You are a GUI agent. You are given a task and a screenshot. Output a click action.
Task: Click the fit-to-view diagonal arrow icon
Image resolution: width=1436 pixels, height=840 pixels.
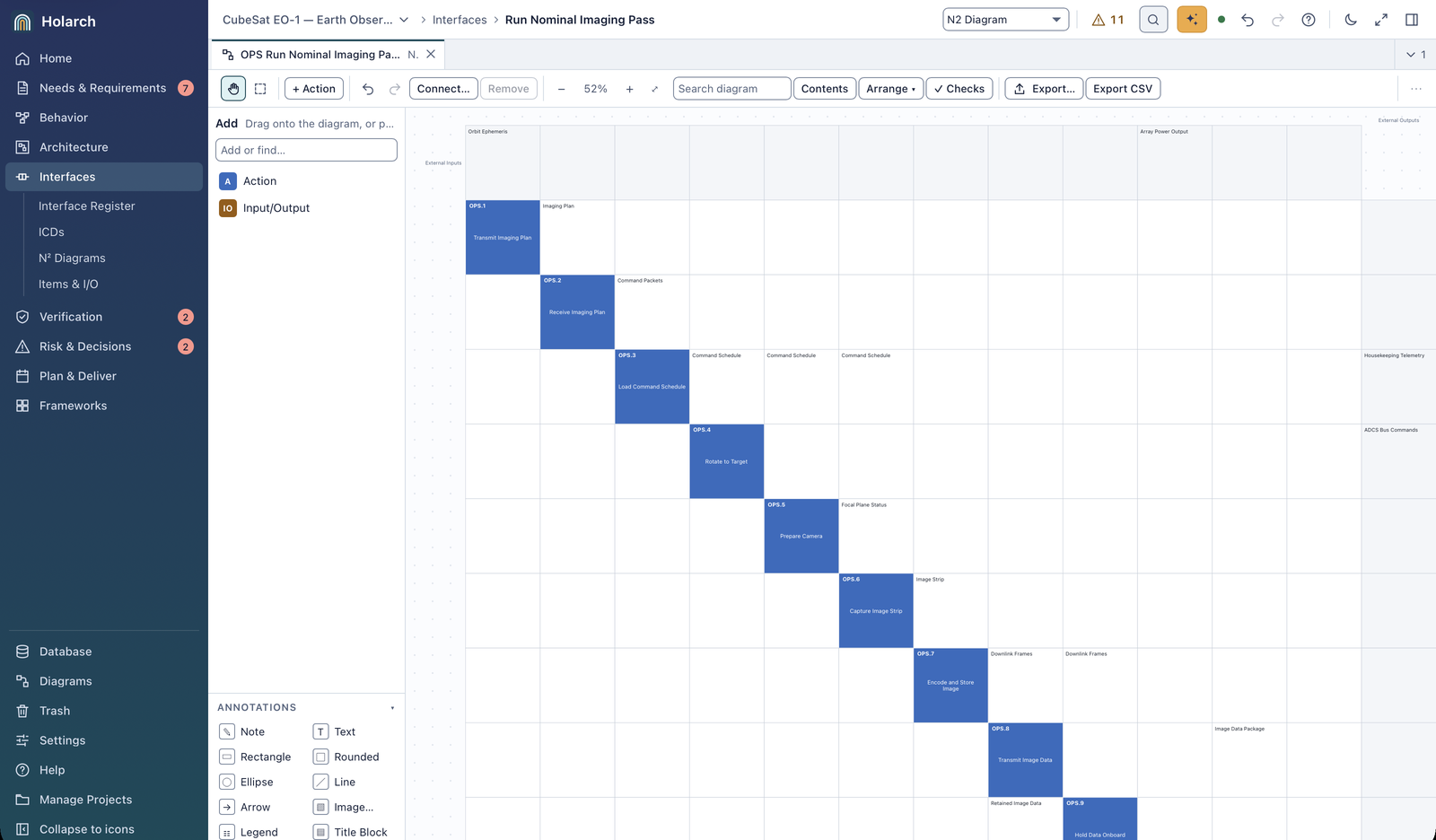coord(655,89)
